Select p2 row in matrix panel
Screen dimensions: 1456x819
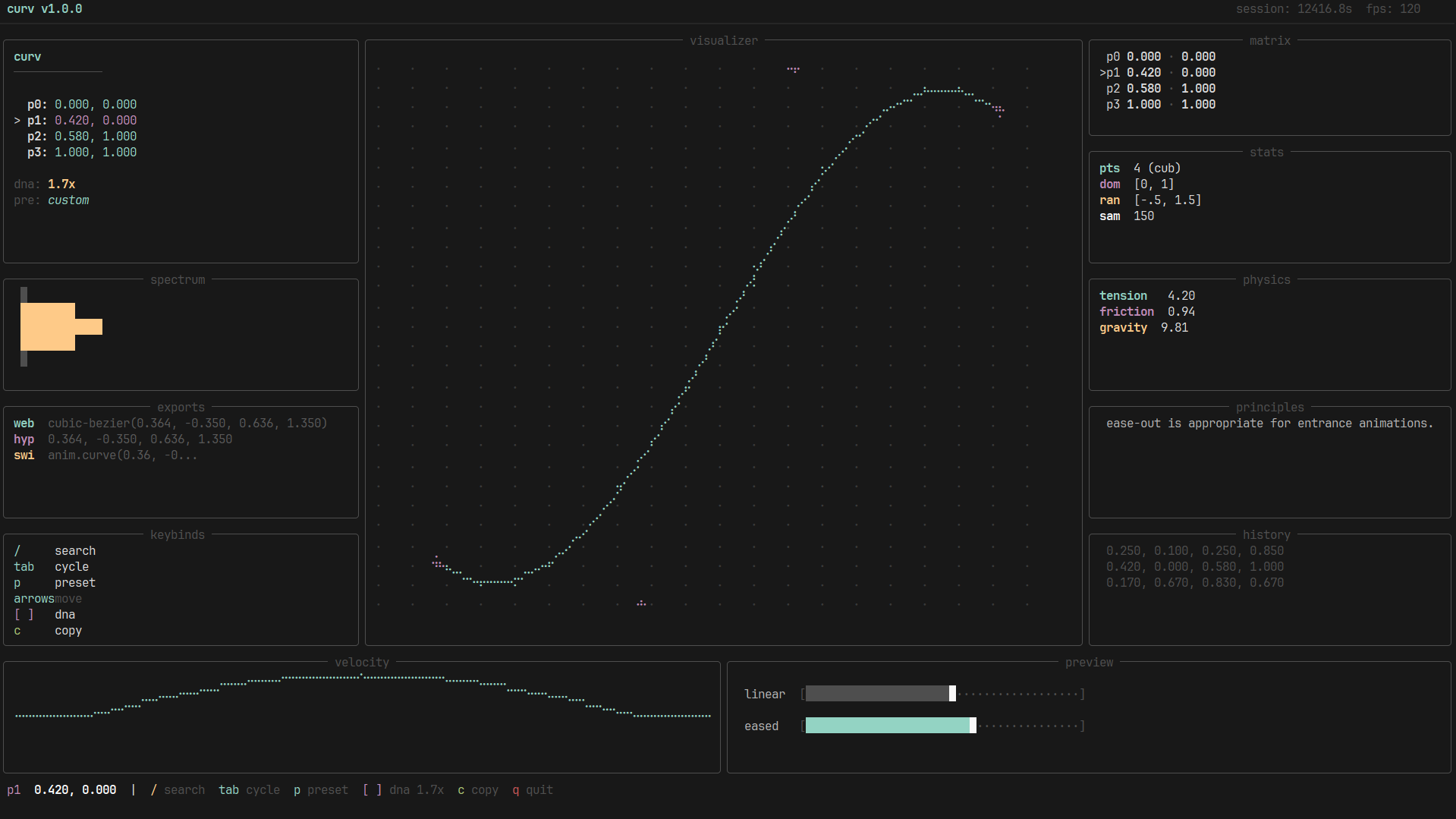[1161, 89]
